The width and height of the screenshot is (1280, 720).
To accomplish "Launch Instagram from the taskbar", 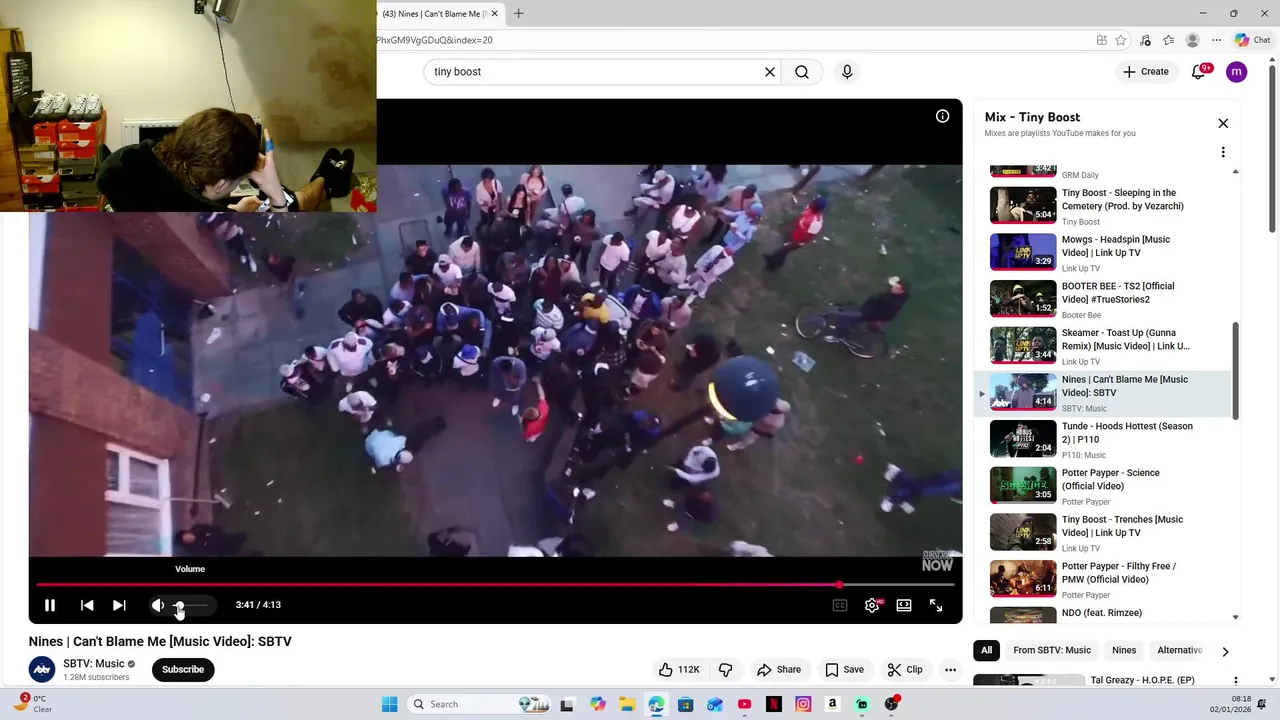I will tap(803, 704).
